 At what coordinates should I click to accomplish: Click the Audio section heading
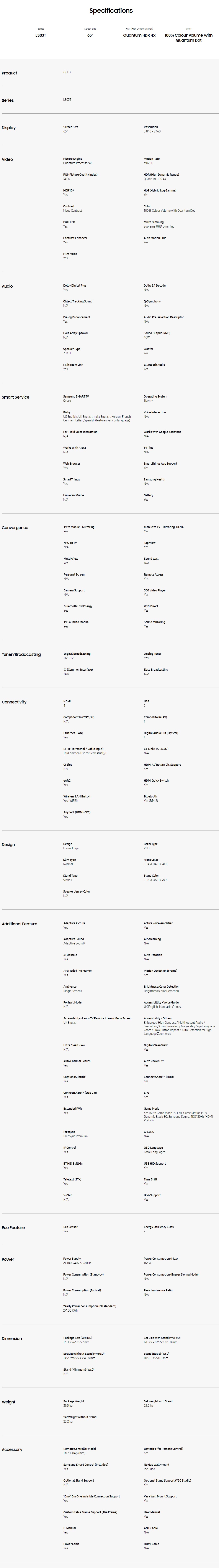(7, 286)
